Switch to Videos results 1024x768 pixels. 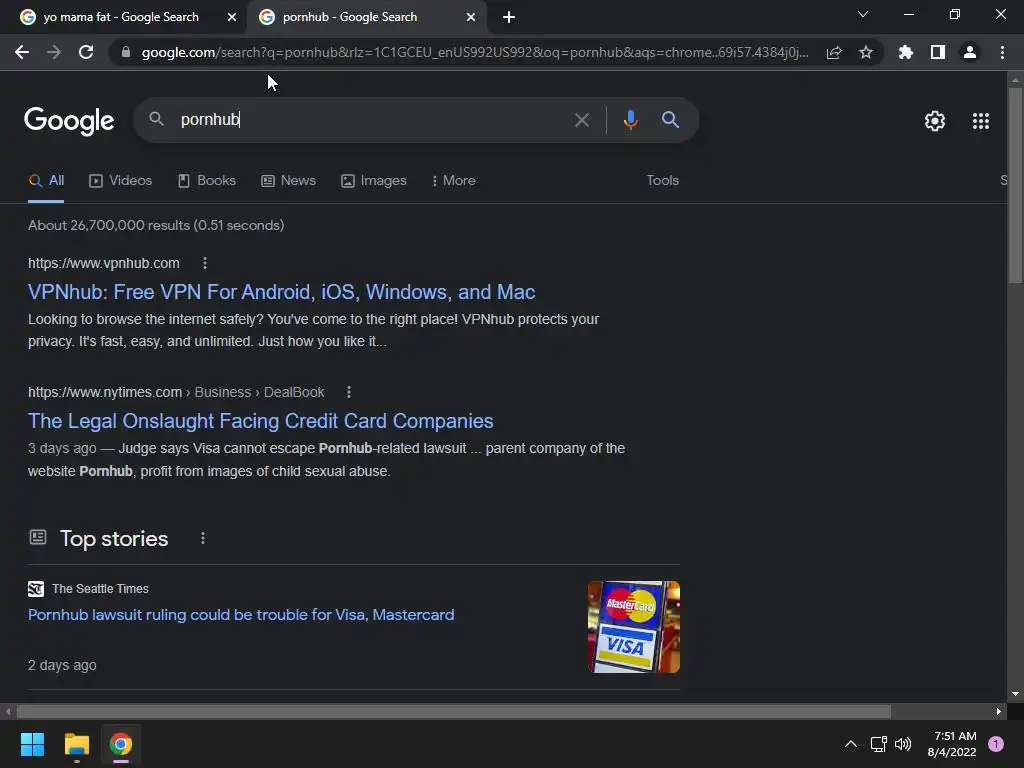point(120,180)
